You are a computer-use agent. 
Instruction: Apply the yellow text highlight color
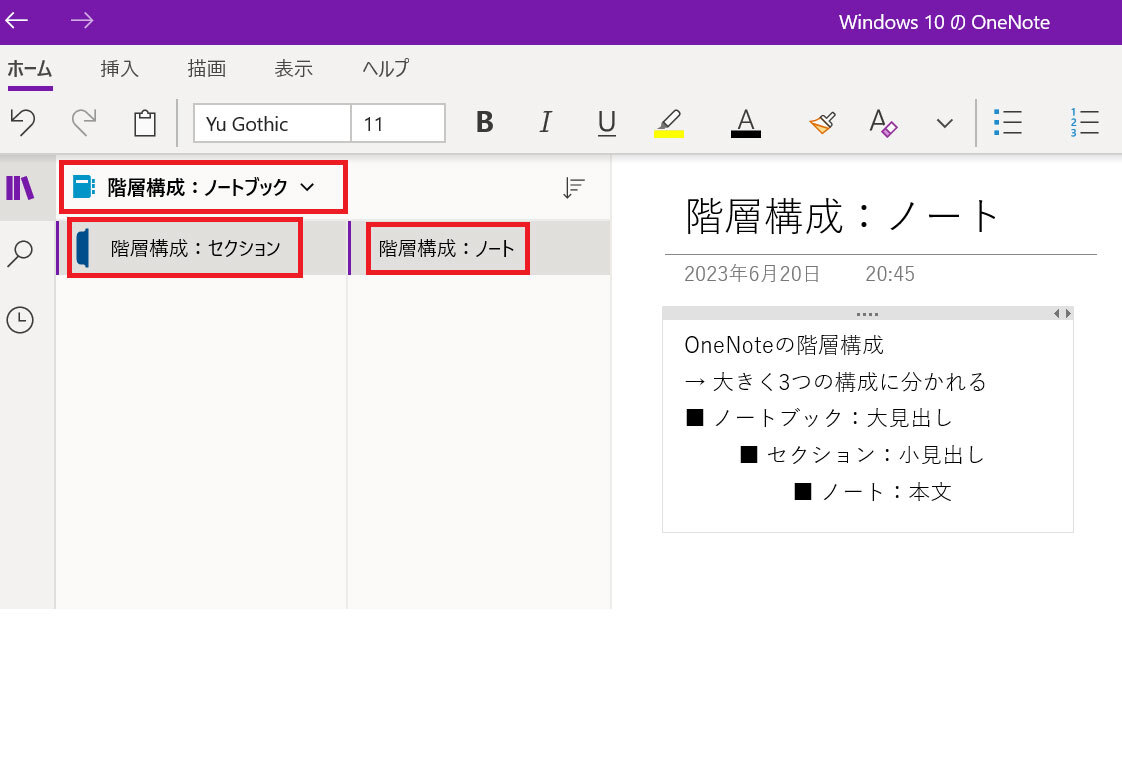click(669, 123)
